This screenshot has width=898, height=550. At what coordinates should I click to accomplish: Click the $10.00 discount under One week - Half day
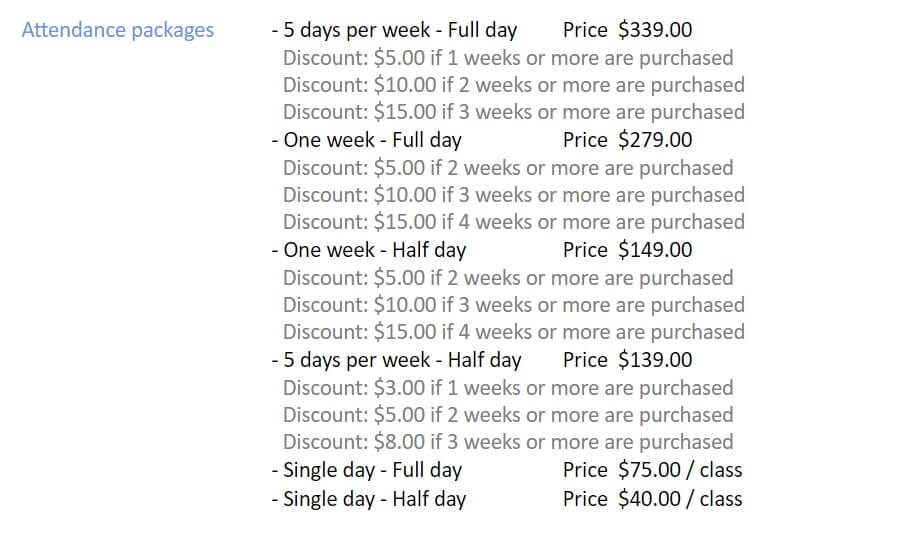[x=514, y=305]
